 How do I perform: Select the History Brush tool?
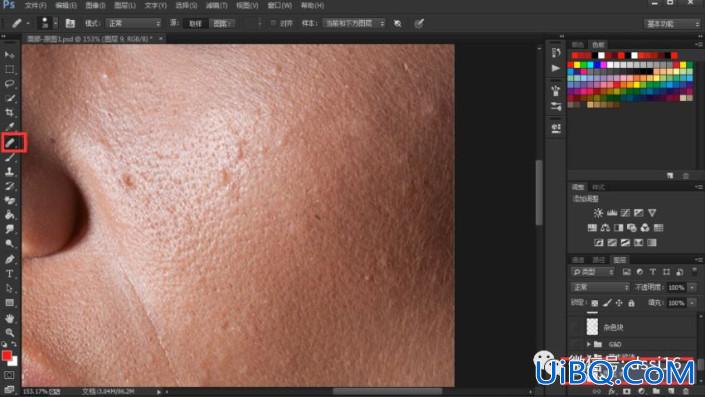[9, 186]
